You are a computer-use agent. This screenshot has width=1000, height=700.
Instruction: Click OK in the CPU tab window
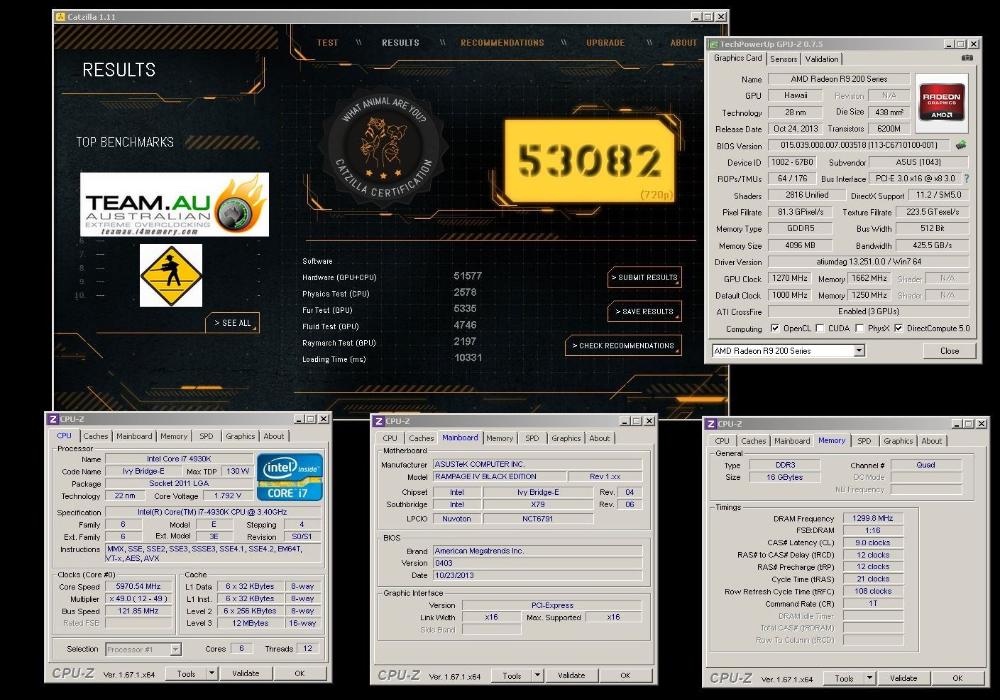(300, 673)
